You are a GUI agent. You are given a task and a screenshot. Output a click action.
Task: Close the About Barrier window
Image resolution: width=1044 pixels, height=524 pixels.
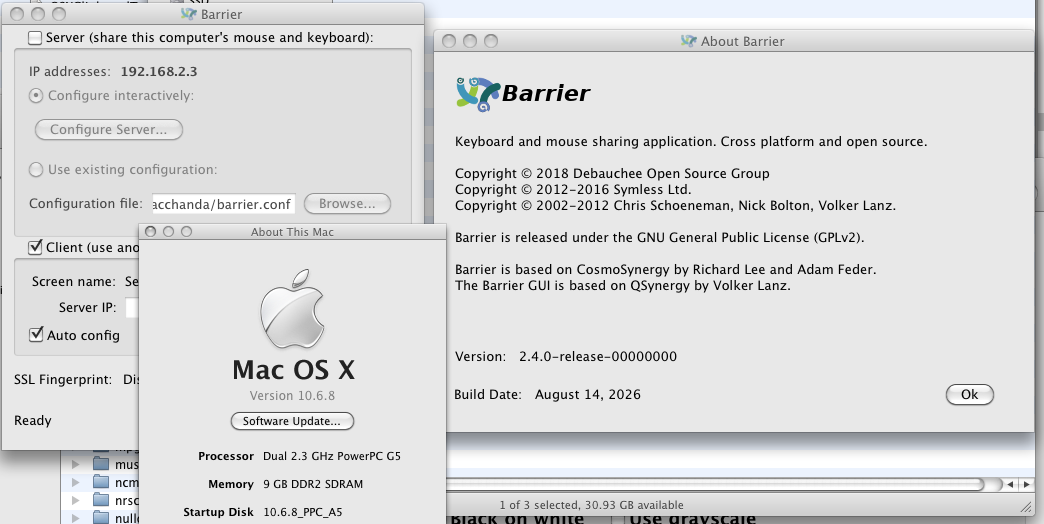click(x=449, y=41)
